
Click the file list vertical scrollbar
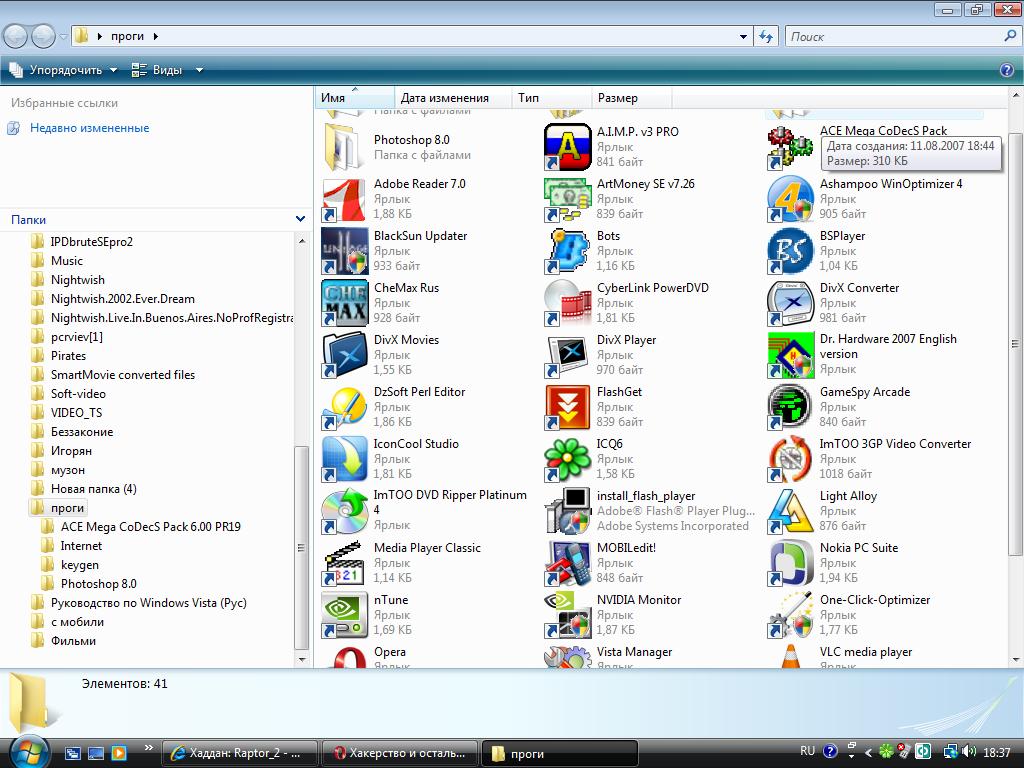coord(1016,343)
